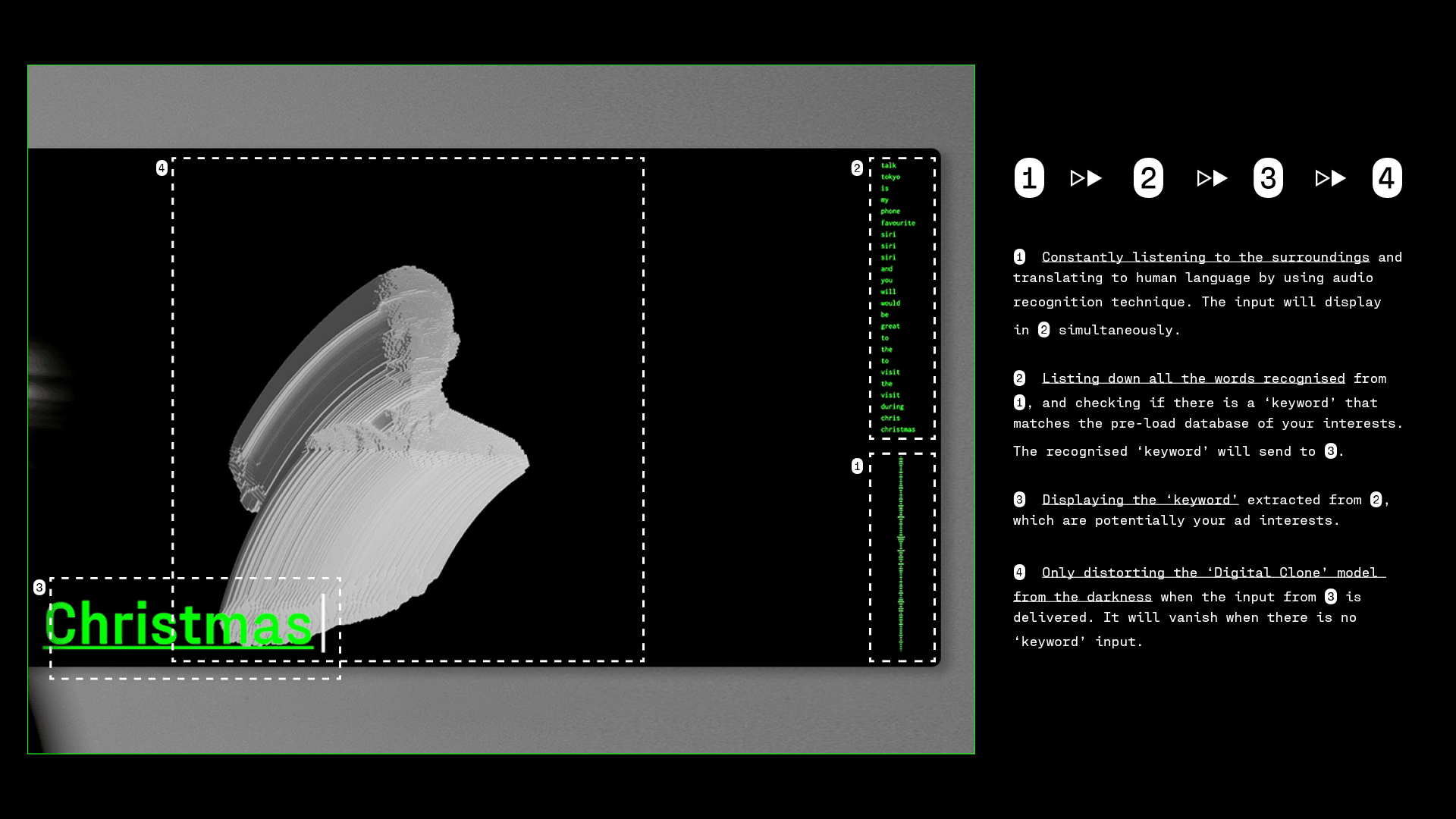Click the step-forward icon after node 2
1456x819 pixels.
pos(1209,178)
